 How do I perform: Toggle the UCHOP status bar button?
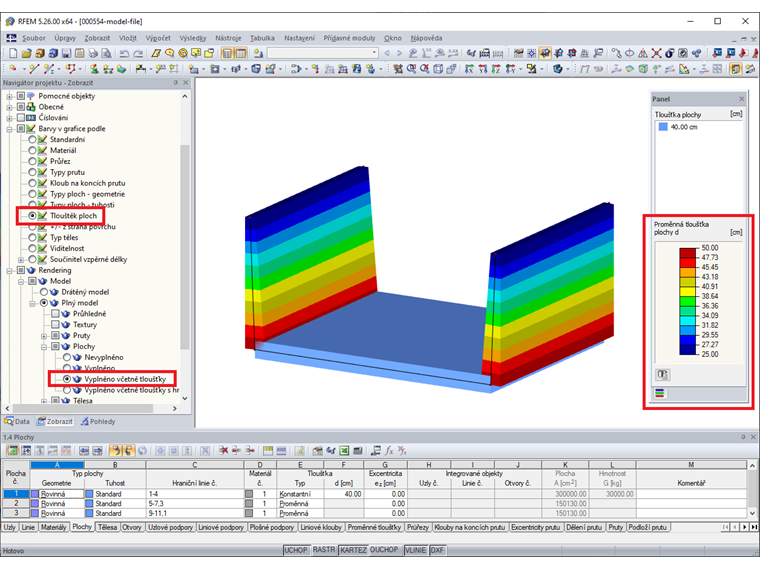pyautogui.click(x=295, y=550)
